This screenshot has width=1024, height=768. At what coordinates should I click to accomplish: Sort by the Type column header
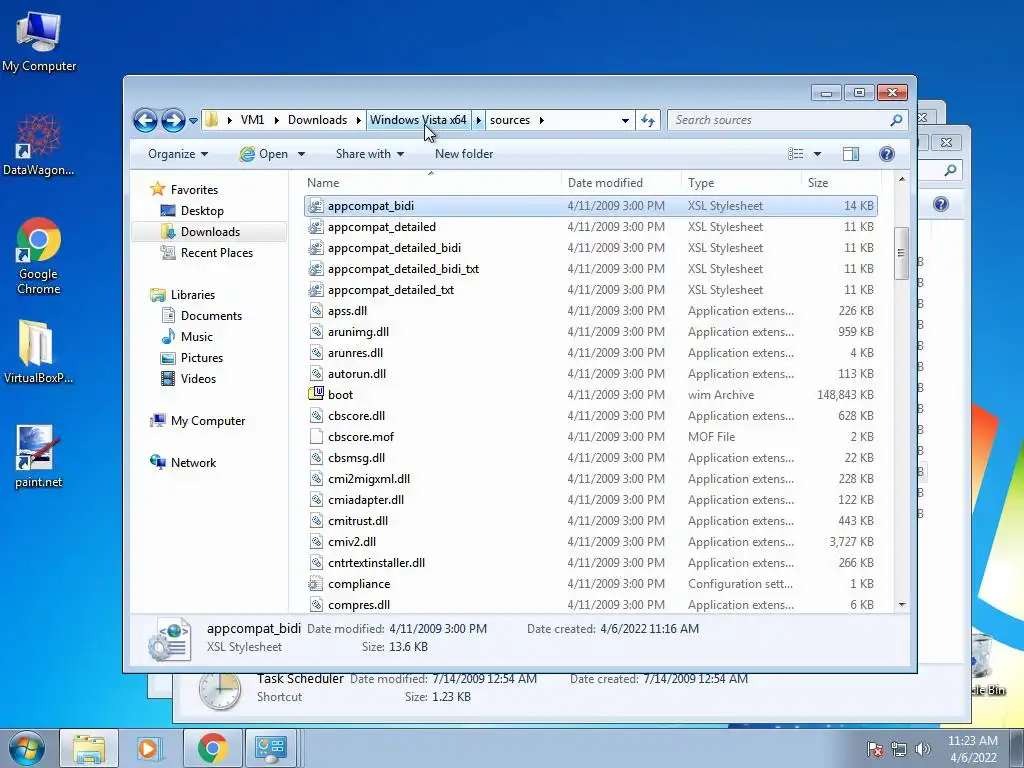[x=741, y=183]
